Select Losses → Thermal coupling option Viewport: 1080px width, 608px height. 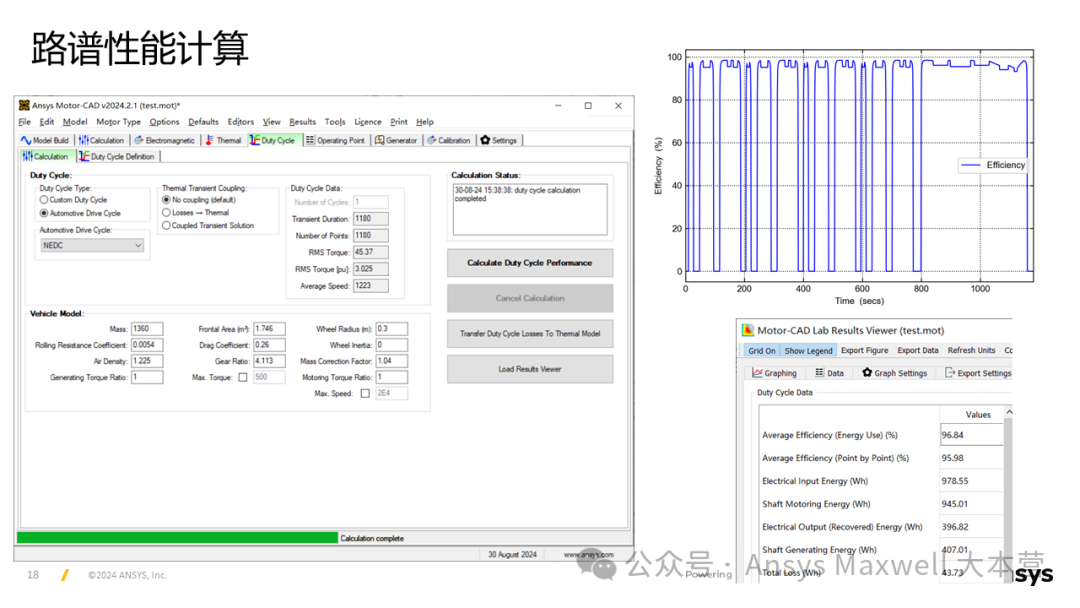pyautogui.click(x=166, y=213)
